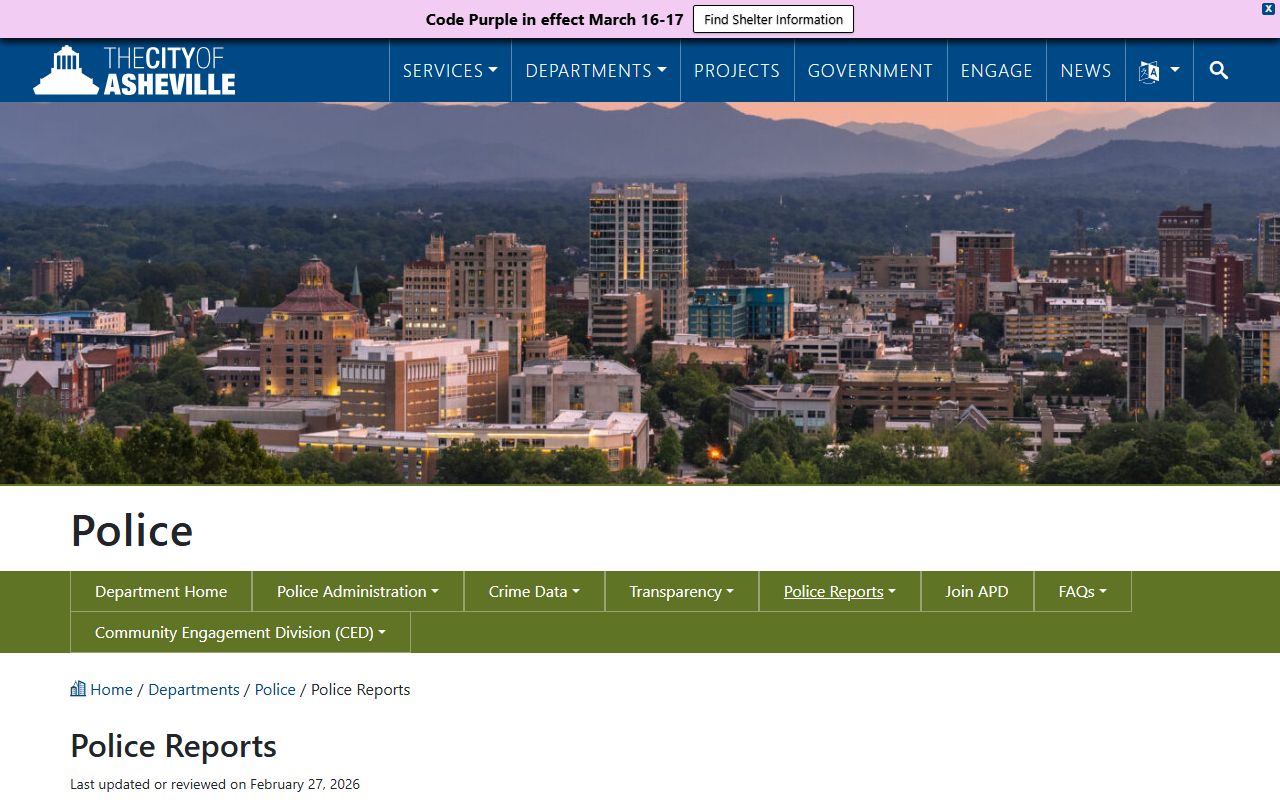Click the 'Police Reports' page heading
Screen dimensions: 1280x800
173,746
